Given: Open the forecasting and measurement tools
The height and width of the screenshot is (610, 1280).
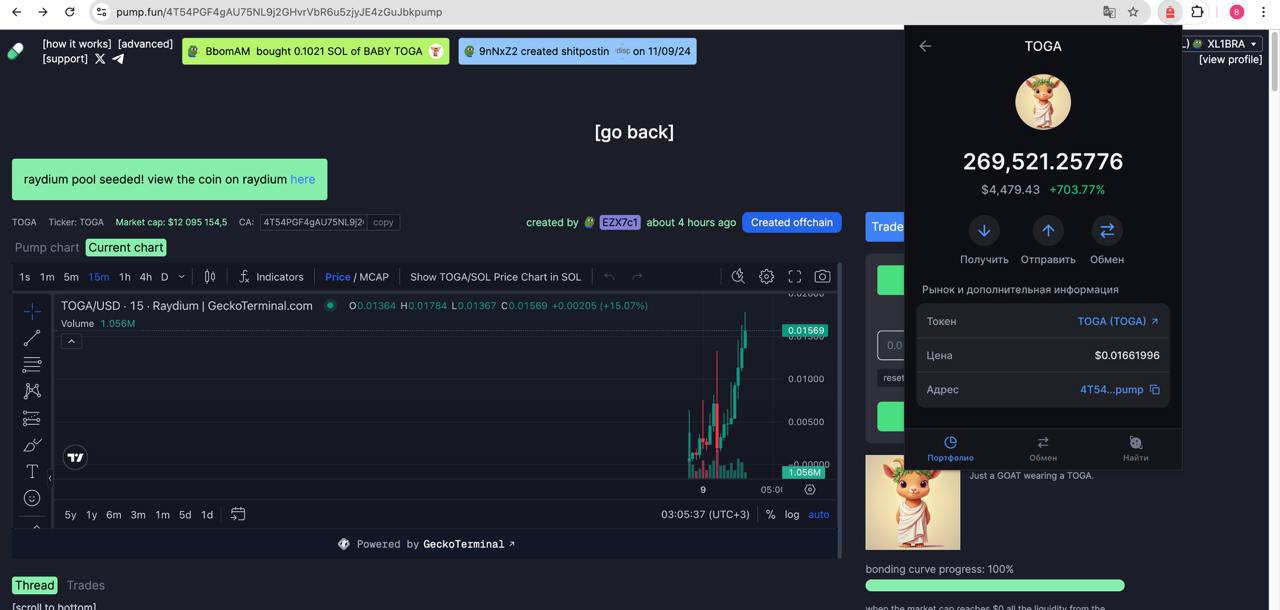Looking at the screenshot, I should point(32,418).
